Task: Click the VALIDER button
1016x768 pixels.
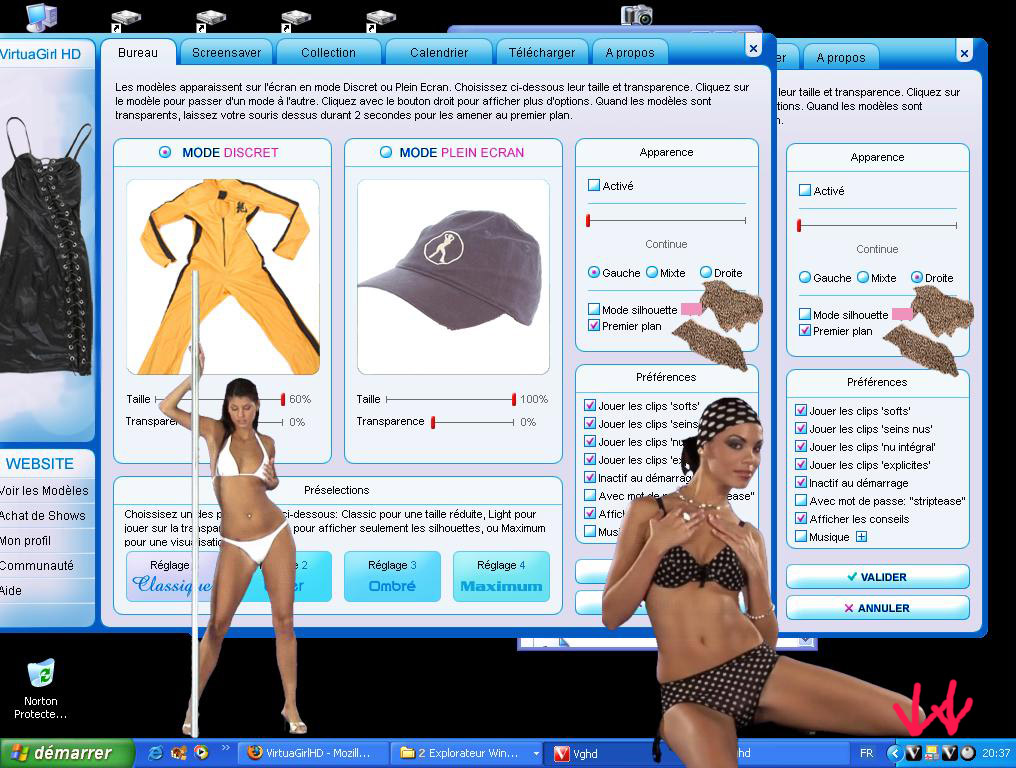Action: [877, 576]
